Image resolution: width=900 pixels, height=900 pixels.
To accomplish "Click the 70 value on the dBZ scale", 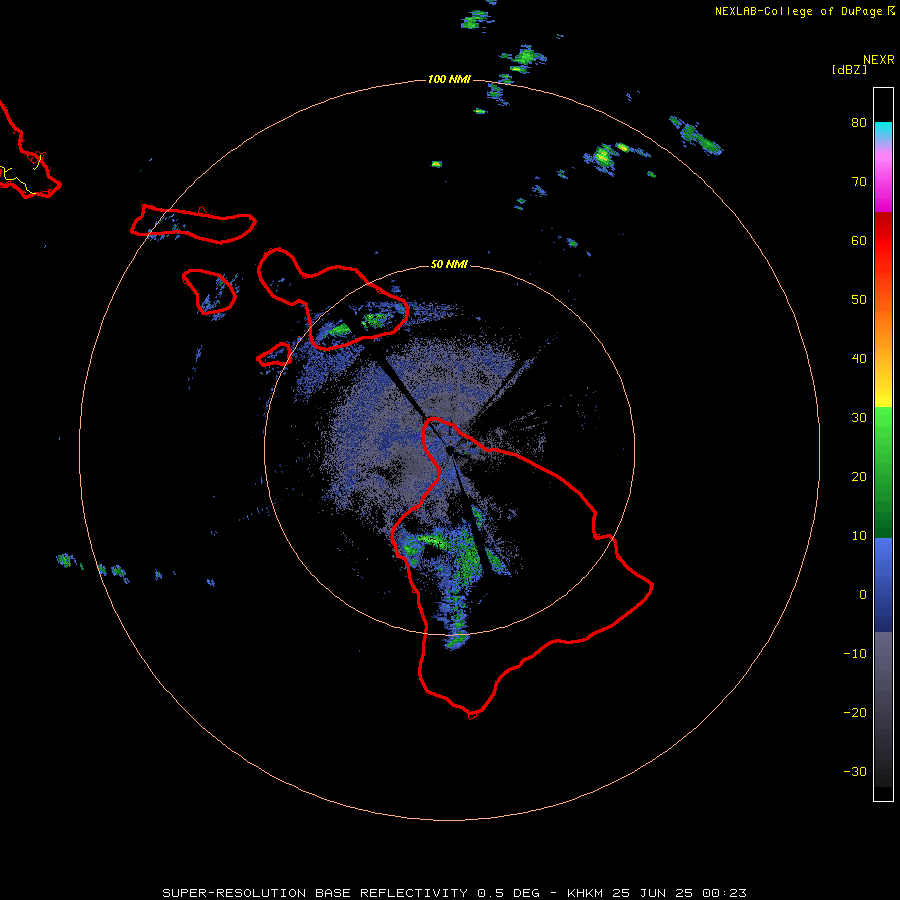I will coord(859,182).
